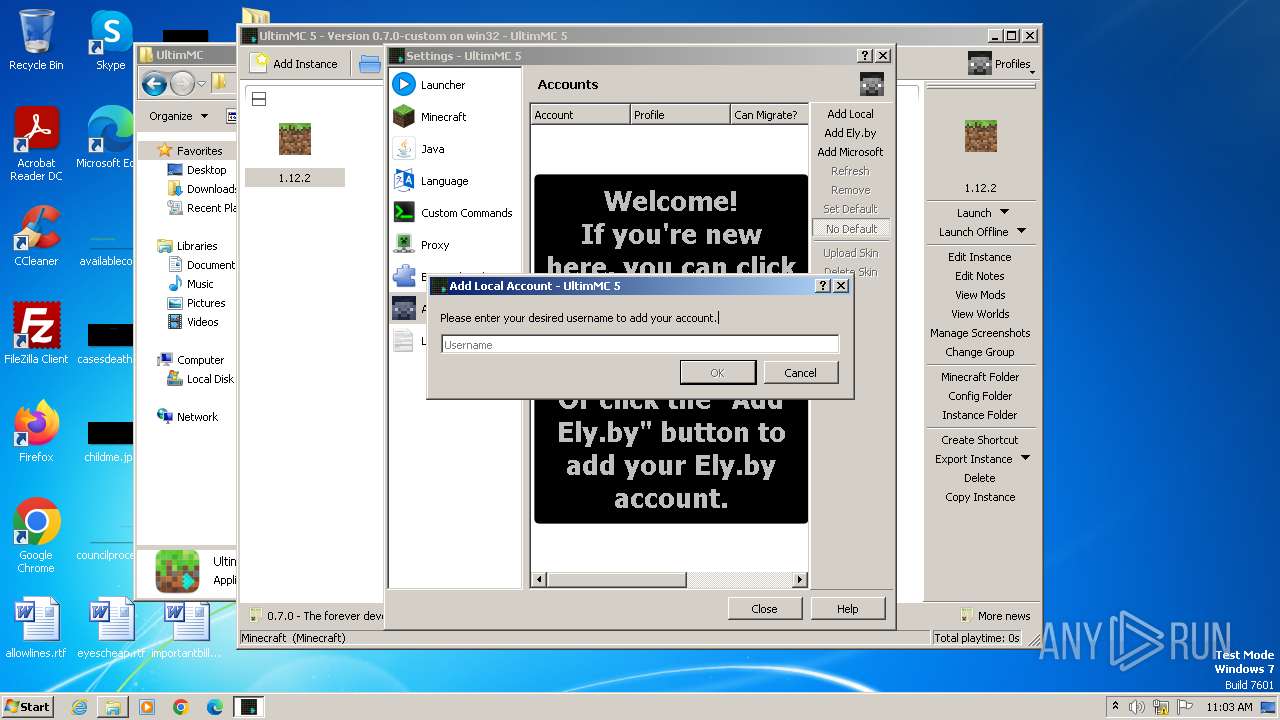Screen dimensions: 1280x720
Task: Open Recycle Bin desktop icon
Action: 36,40
